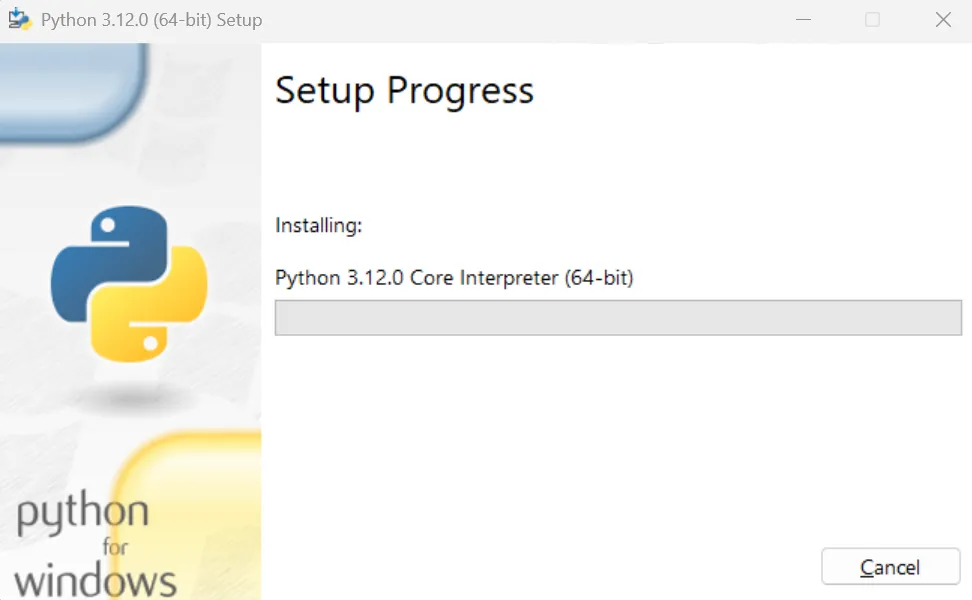Screen dimensions: 972x600
Task: Close the Python 3.12.0 Setup window
Action: click(x=943, y=20)
